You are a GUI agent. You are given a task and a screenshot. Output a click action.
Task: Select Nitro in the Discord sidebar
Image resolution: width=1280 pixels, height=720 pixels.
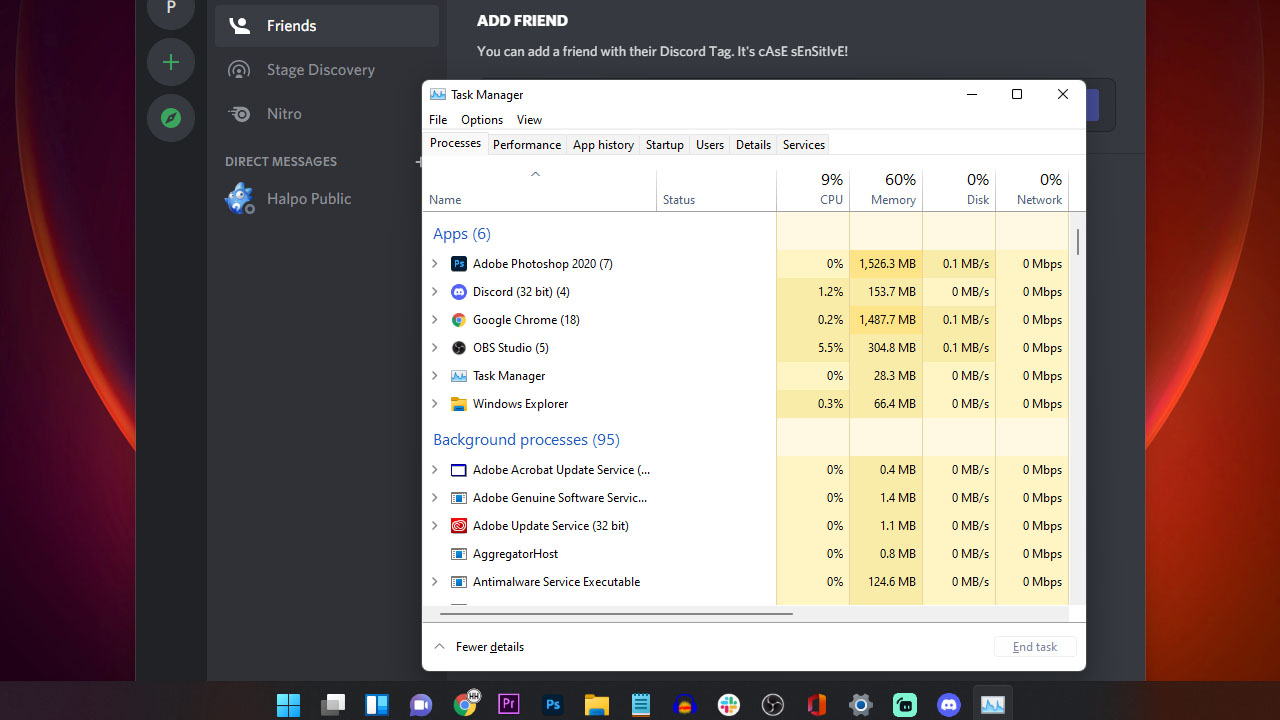point(284,113)
